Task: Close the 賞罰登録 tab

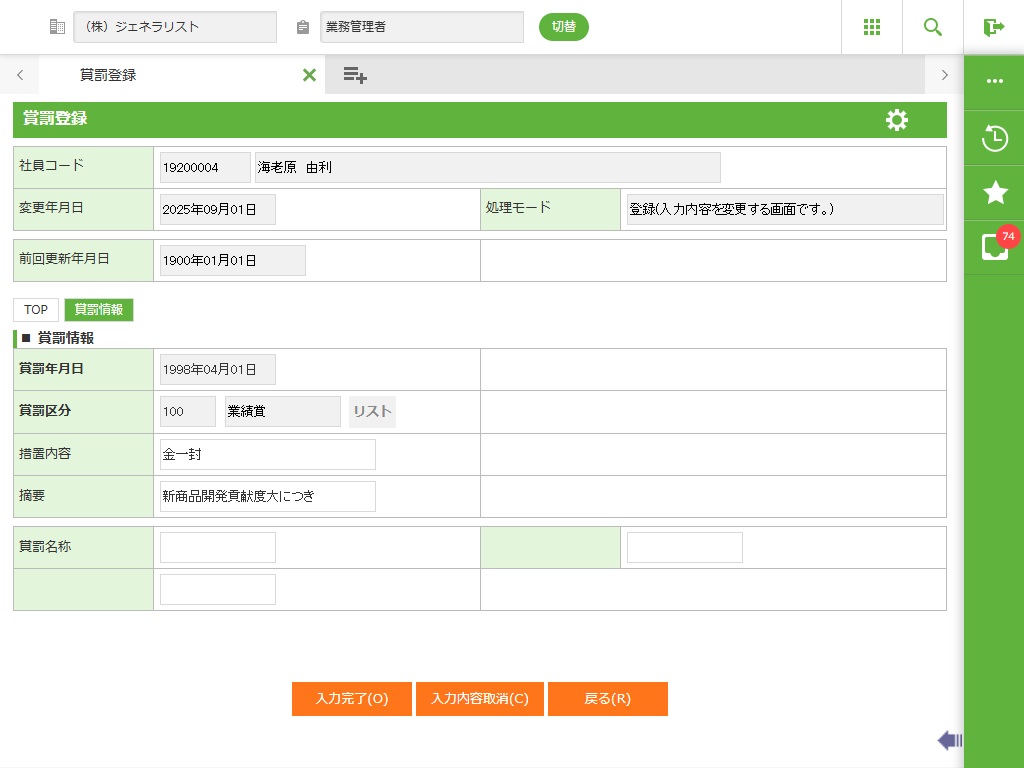Action: (x=309, y=75)
